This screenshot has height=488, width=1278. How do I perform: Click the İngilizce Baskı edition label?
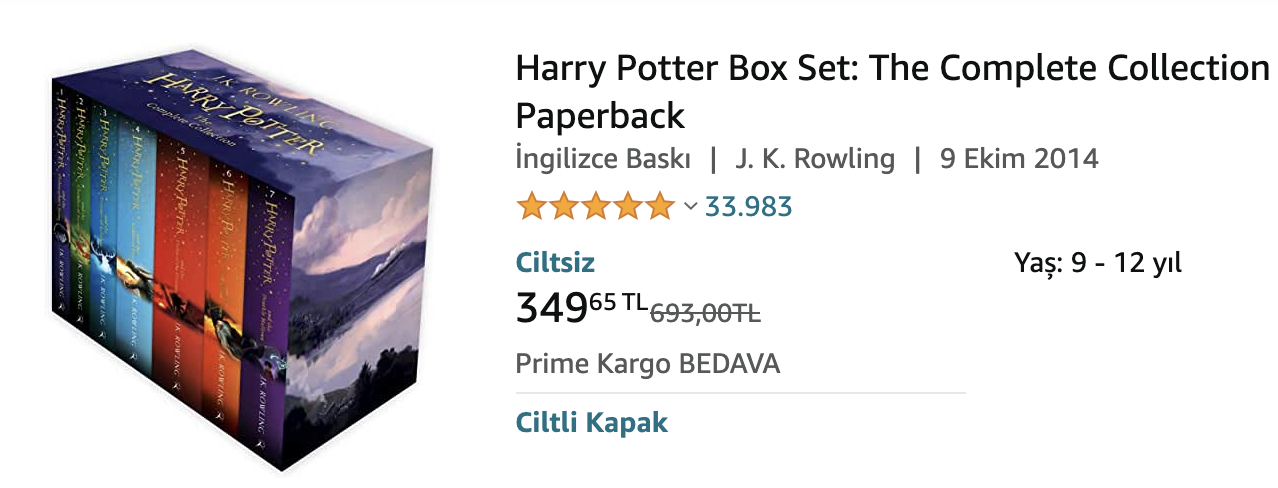coord(602,158)
